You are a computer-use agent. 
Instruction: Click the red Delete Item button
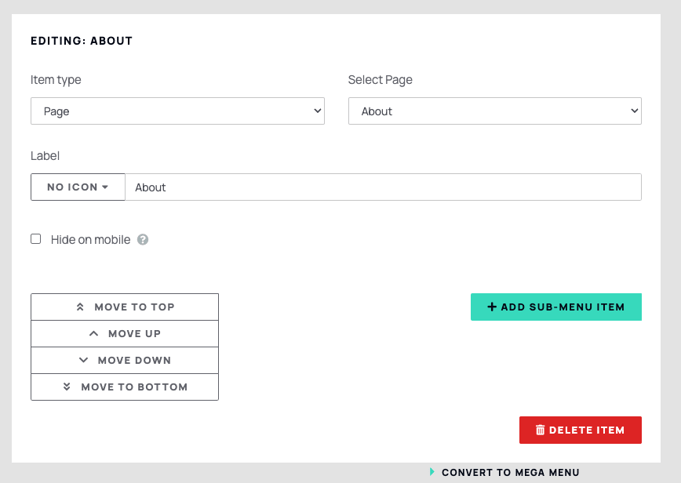pos(580,430)
